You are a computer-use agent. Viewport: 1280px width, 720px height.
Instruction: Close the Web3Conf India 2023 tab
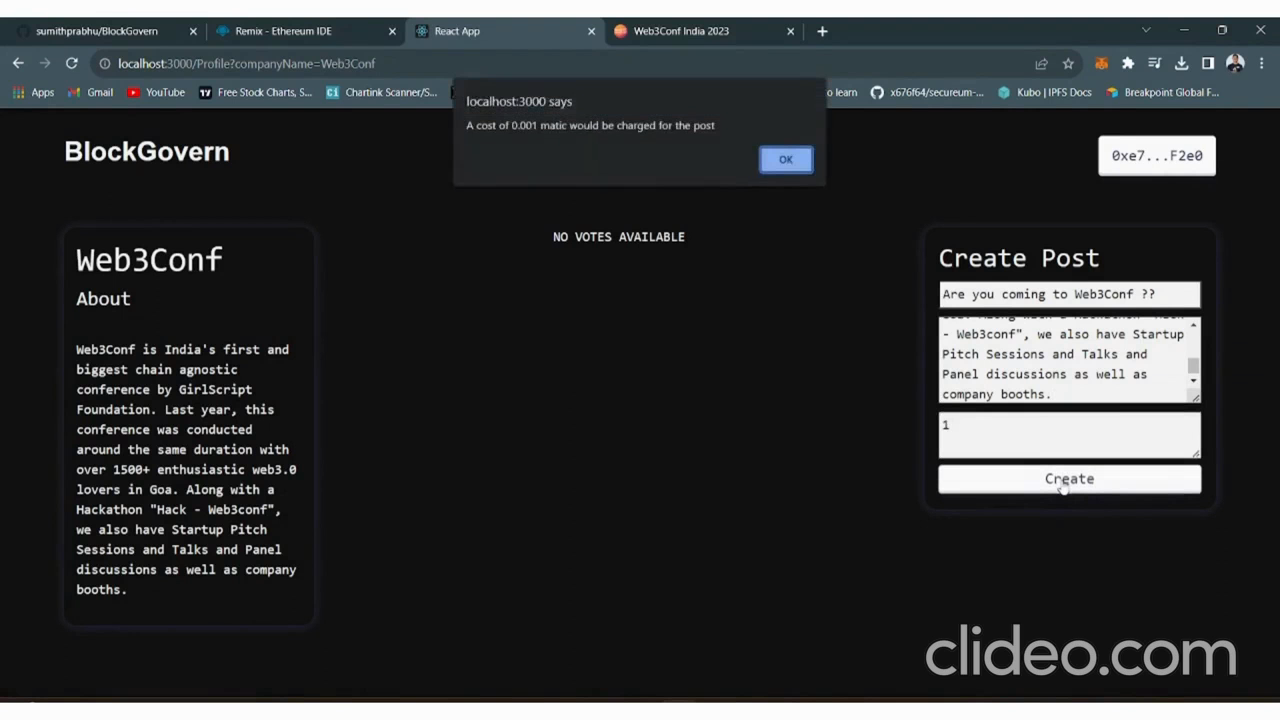tap(790, 31)
